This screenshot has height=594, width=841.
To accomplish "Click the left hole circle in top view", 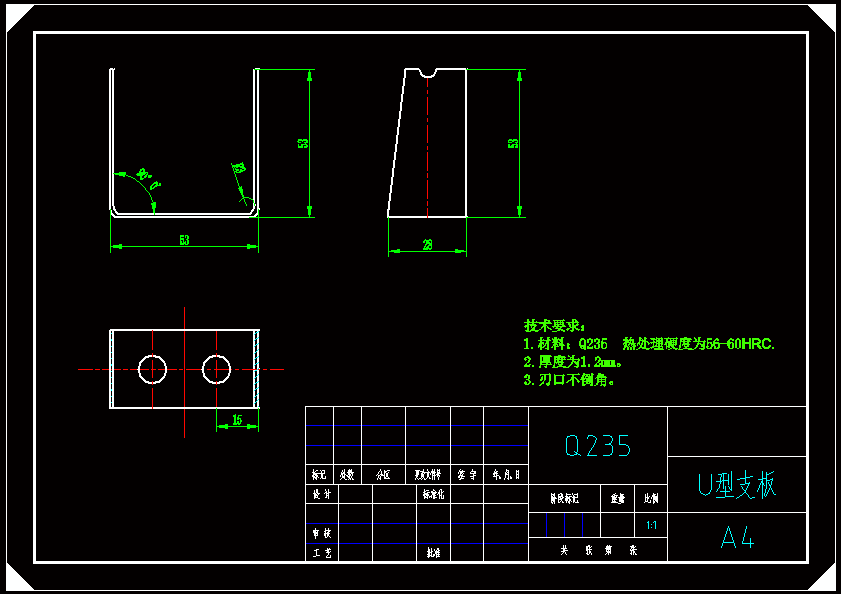I will point(153,368).
